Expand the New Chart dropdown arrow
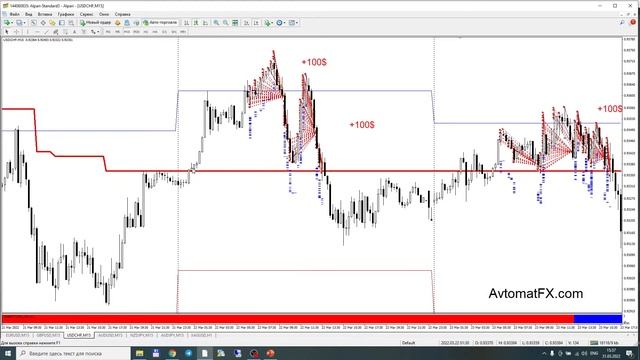Image resolution: width=640 pixels, height=360 pixels. pos(12,23)
